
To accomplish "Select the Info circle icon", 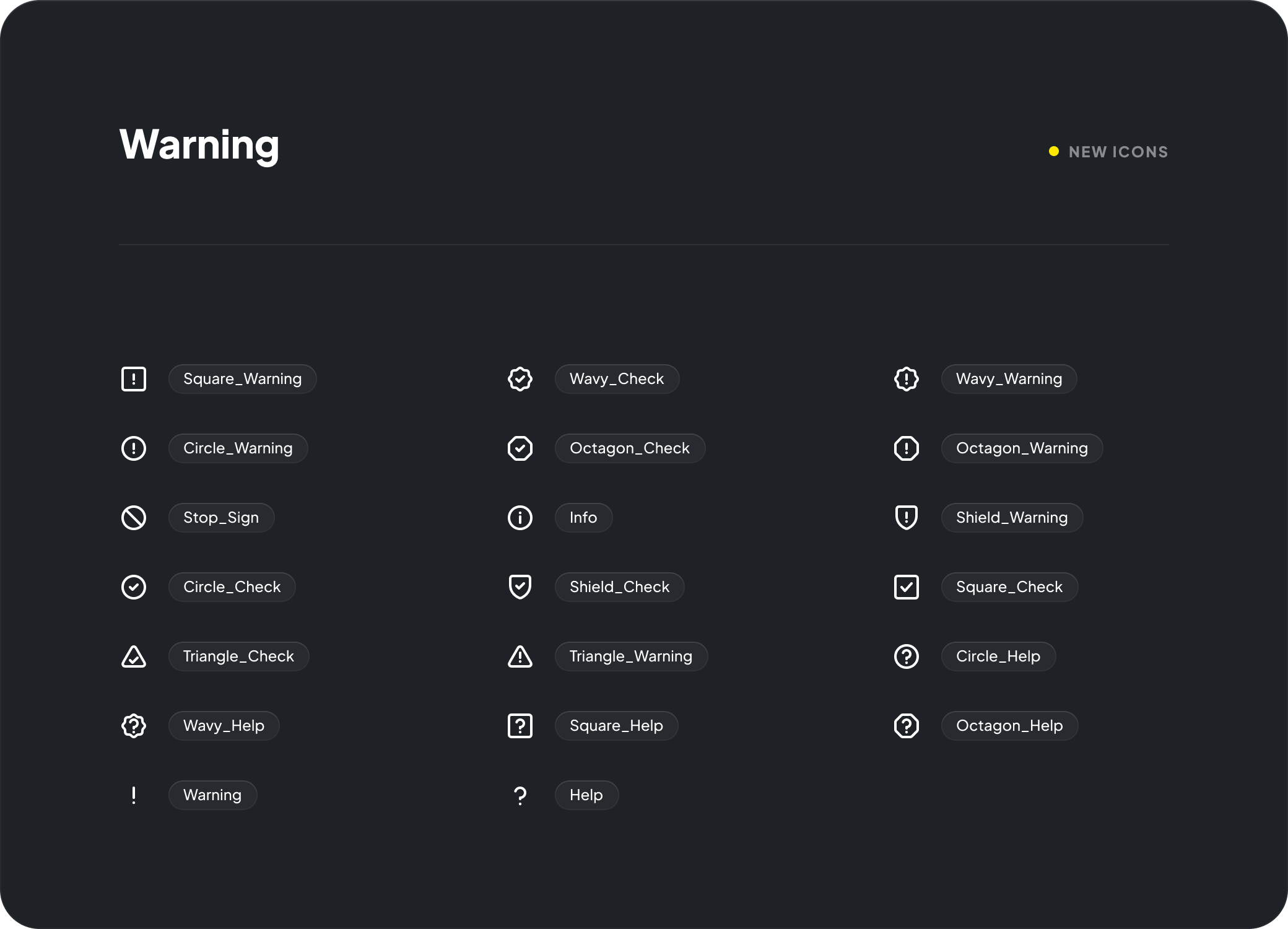I will [x=520, y=518].
